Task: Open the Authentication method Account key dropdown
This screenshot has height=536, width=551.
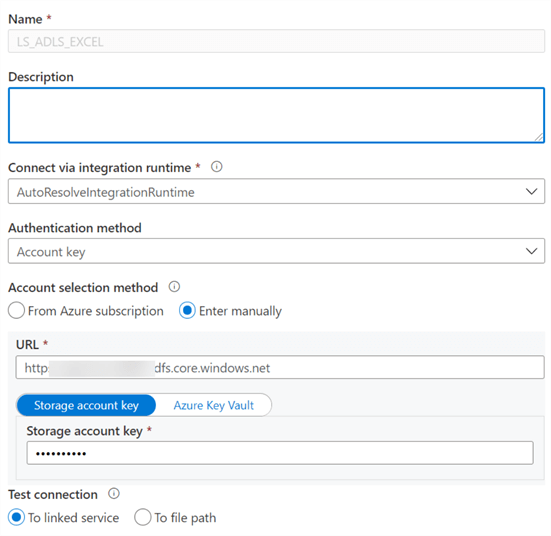Action: (x=276, y=251)
